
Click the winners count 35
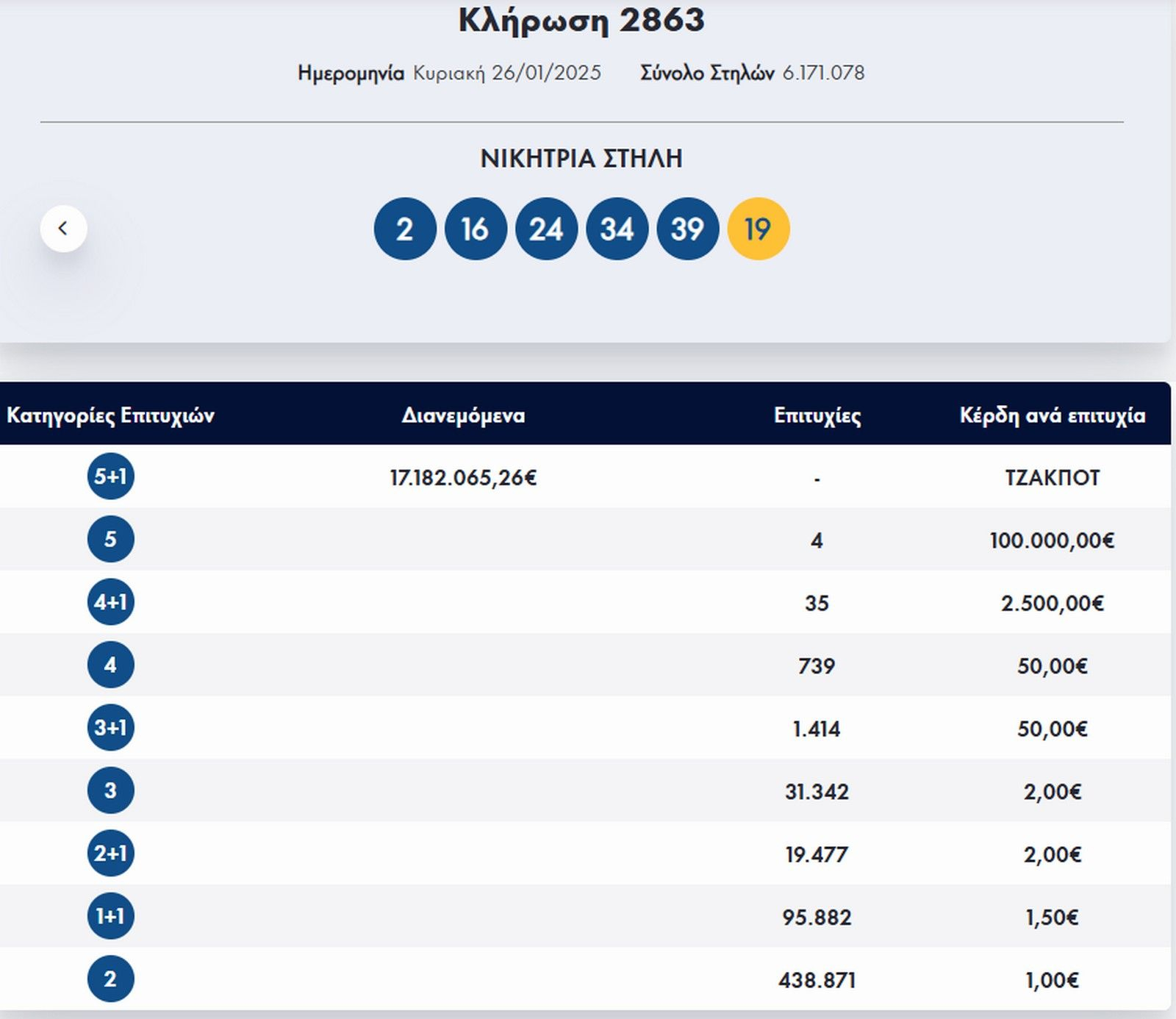coord(817,604)
